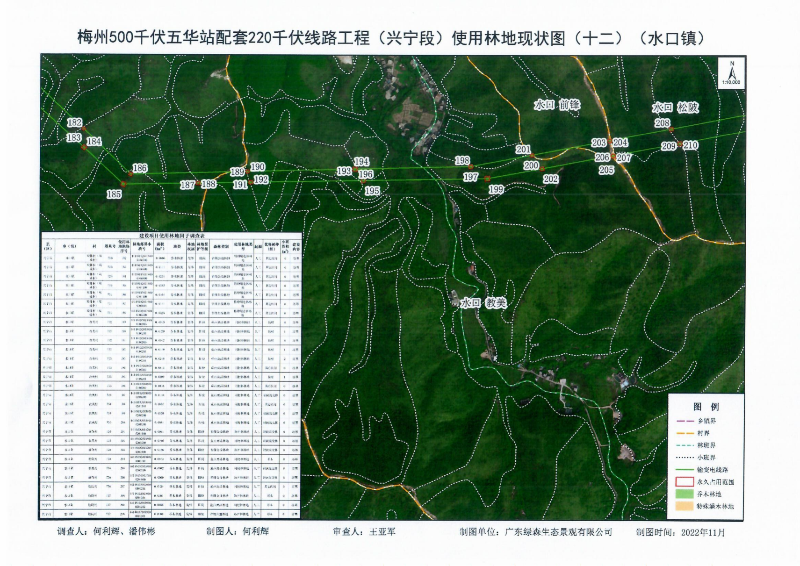This screenshot has width=800, height=566.
Task: Select the orange 特殊灌木林地 legend swatch
Action: [684, 506]
